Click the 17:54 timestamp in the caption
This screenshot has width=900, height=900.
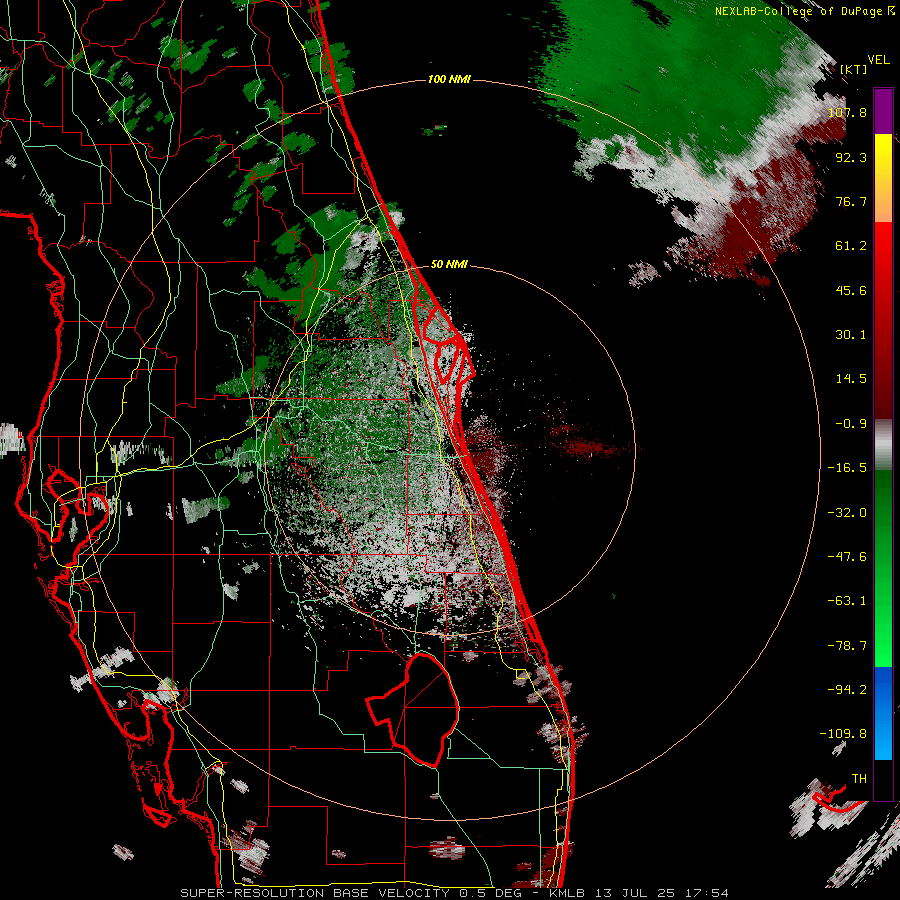point(709,893)
